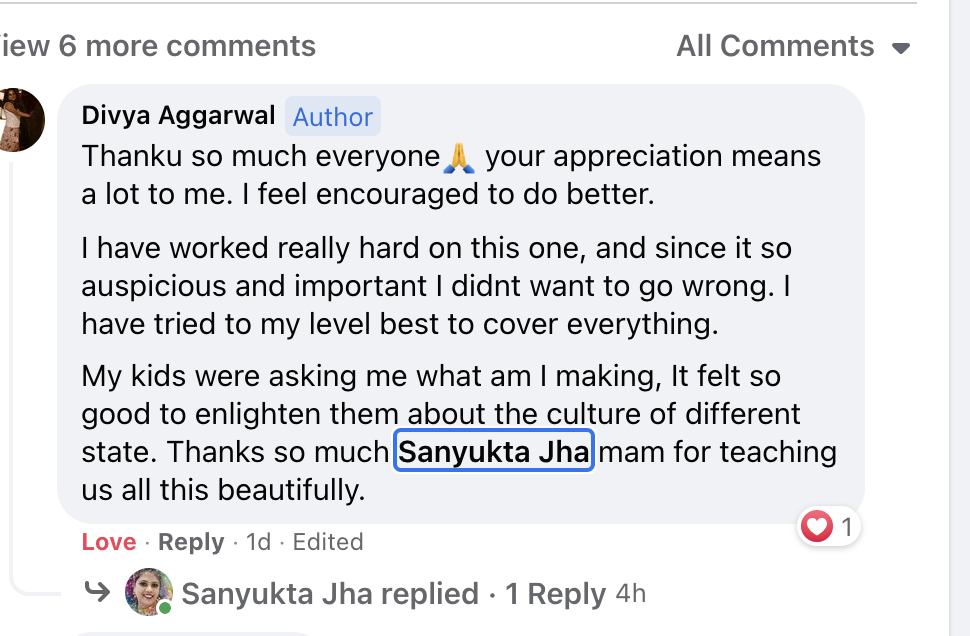This screenshot has height=636, width=970.
Task: Click the folded hands emoji
Action: [x=458, y=156]
